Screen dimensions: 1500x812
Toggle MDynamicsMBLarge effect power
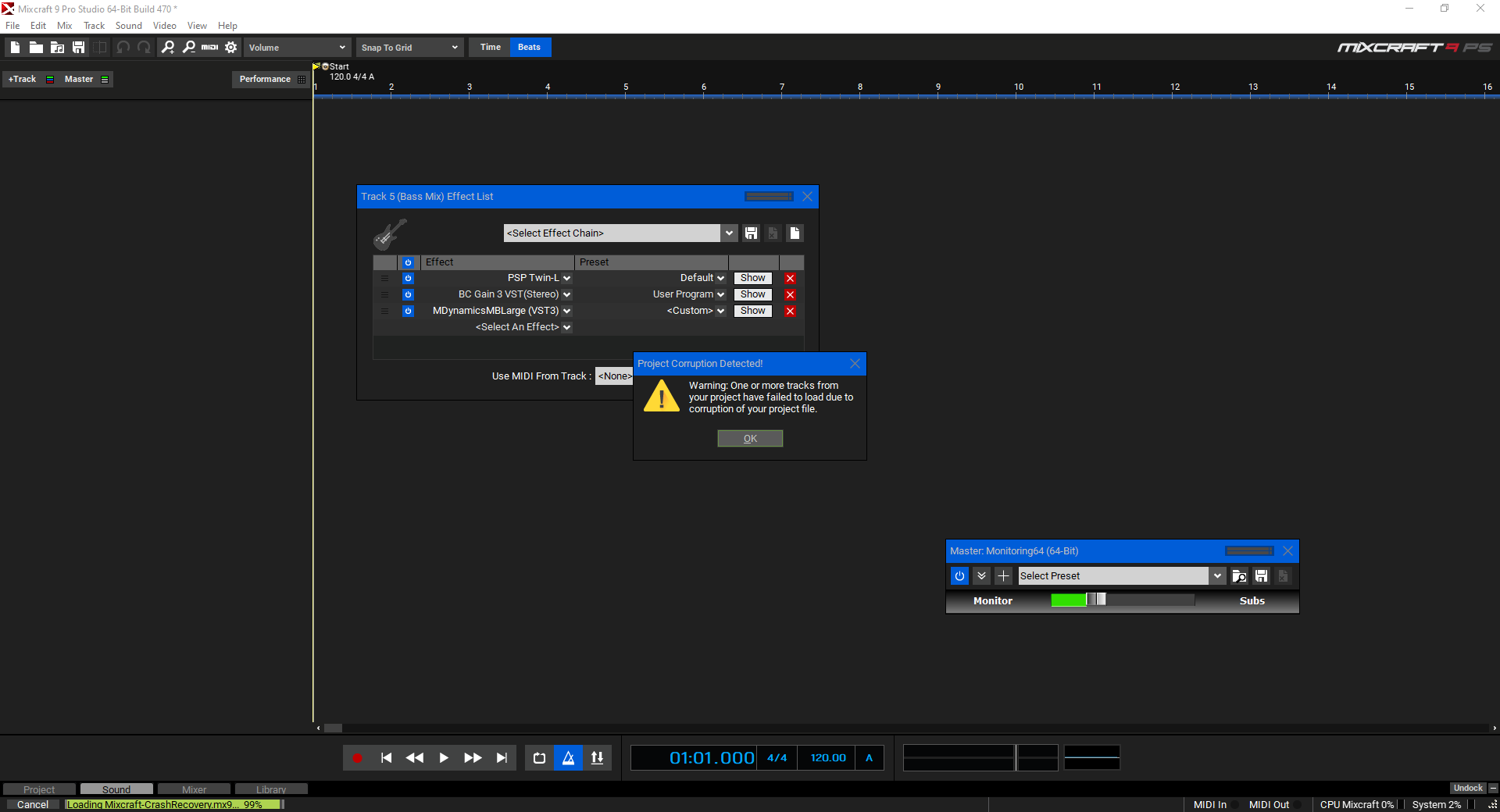pyautogui.click(x=408, y=312)
